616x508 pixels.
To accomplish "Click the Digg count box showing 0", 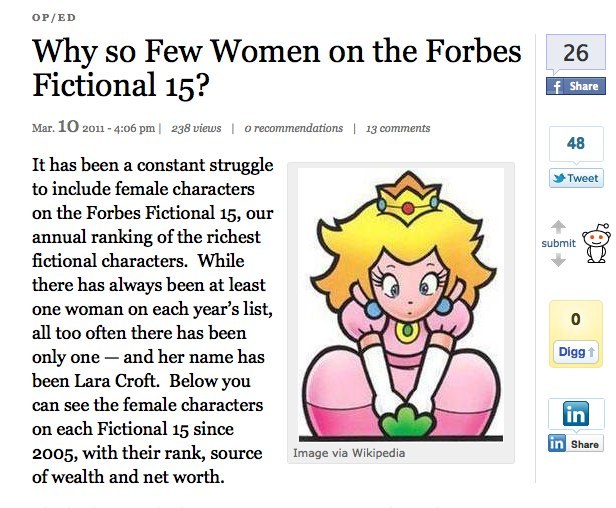I will [575, 320].
